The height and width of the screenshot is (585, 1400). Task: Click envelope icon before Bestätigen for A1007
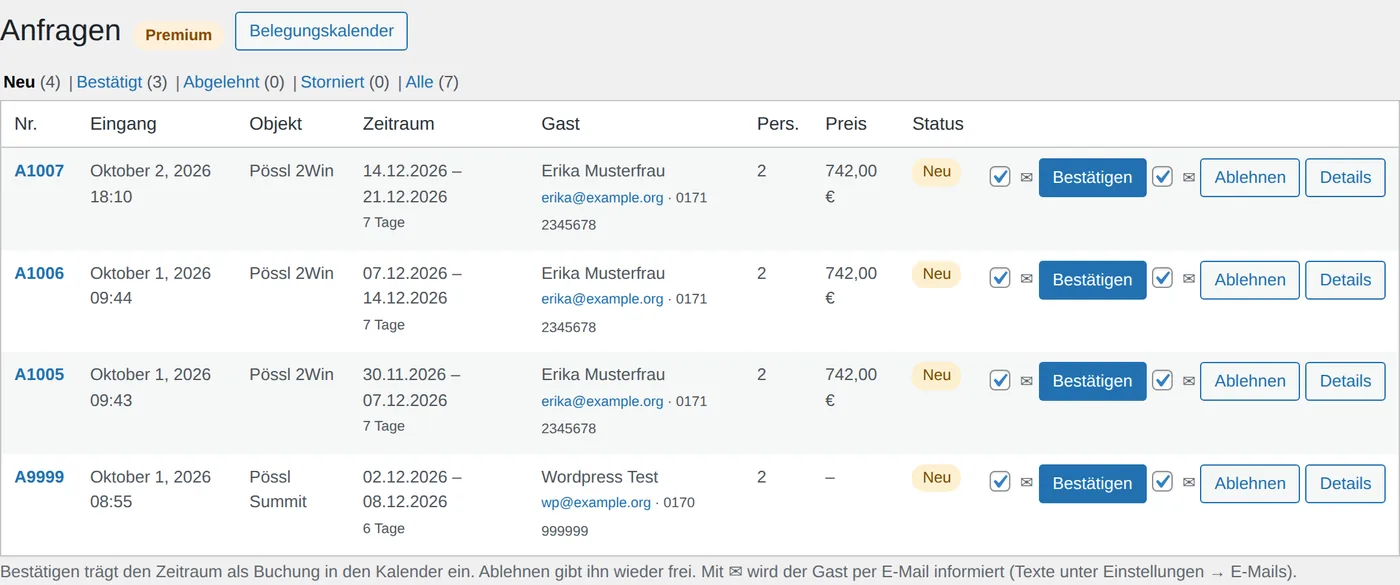(x=1026, y=177)
